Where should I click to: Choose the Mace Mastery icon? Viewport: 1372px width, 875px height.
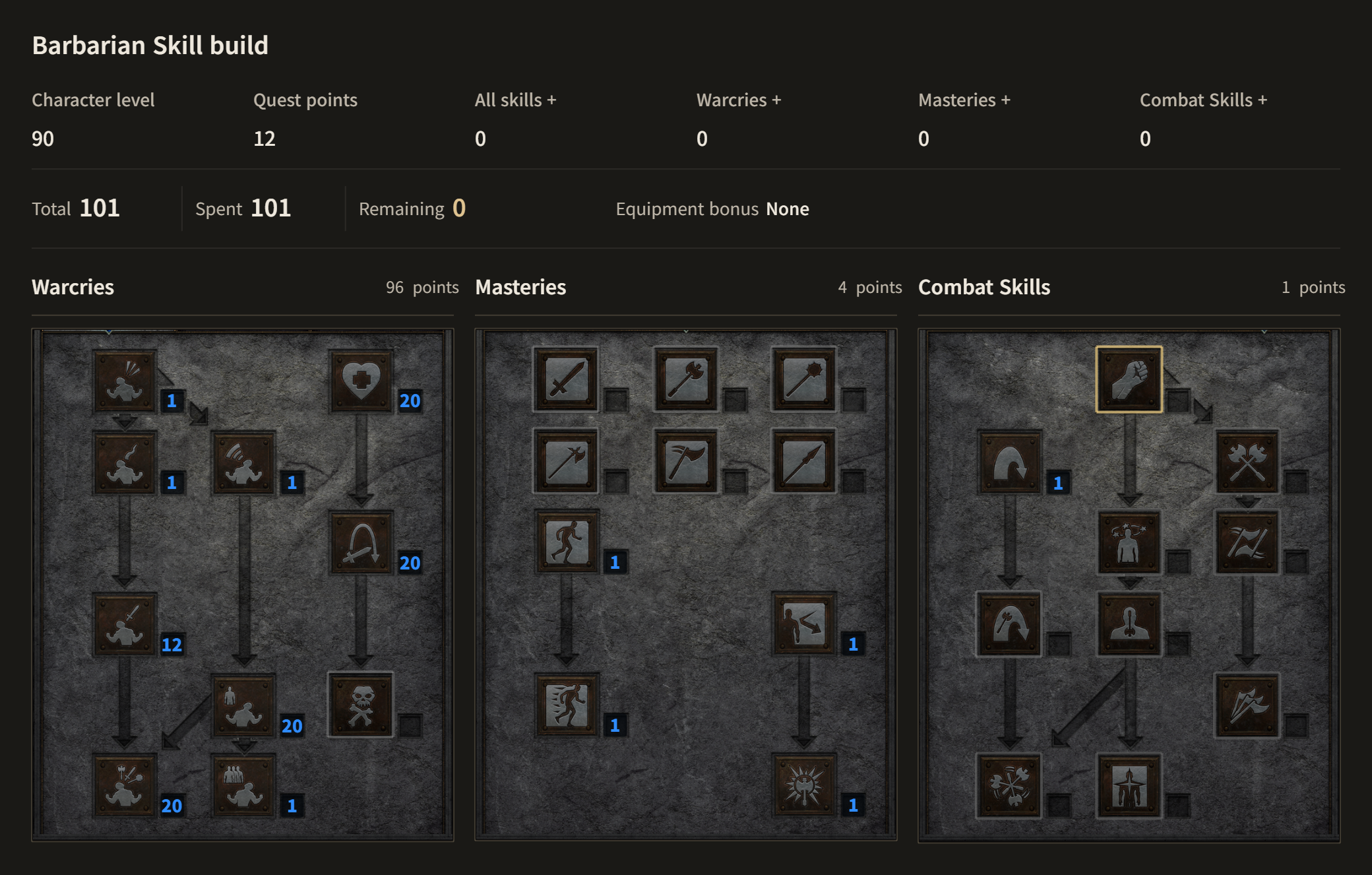click(804, 379)
